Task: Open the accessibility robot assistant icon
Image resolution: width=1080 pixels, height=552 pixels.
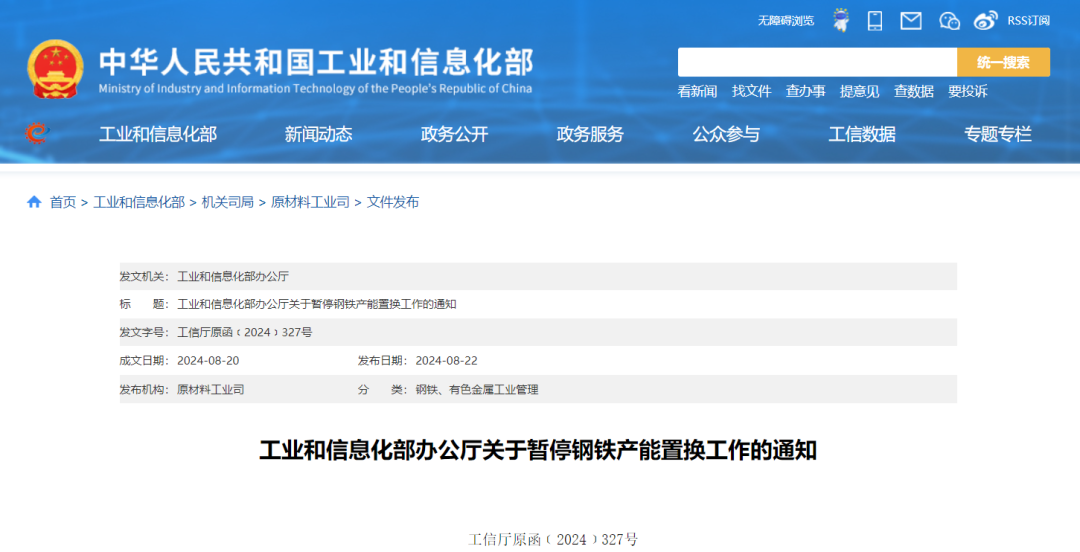Action: coord(840,21)
